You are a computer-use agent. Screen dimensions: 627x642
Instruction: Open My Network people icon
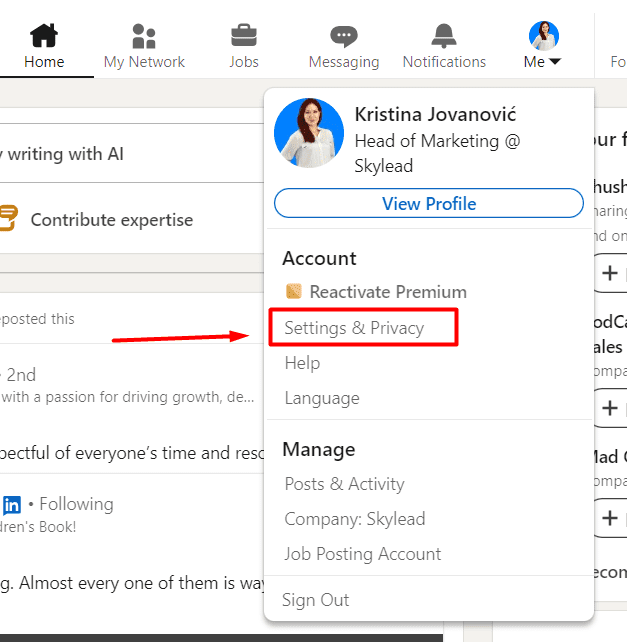point(144,36)
